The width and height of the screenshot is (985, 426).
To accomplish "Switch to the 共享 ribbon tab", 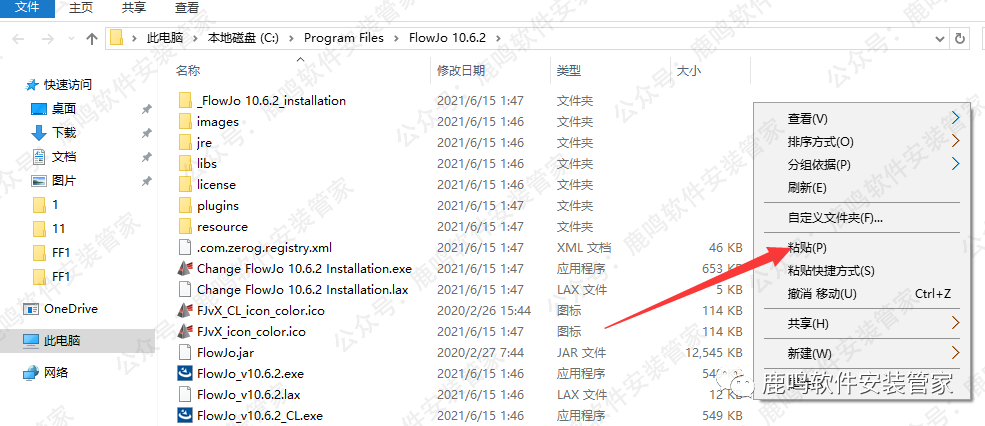I will (x=133, y=7).
